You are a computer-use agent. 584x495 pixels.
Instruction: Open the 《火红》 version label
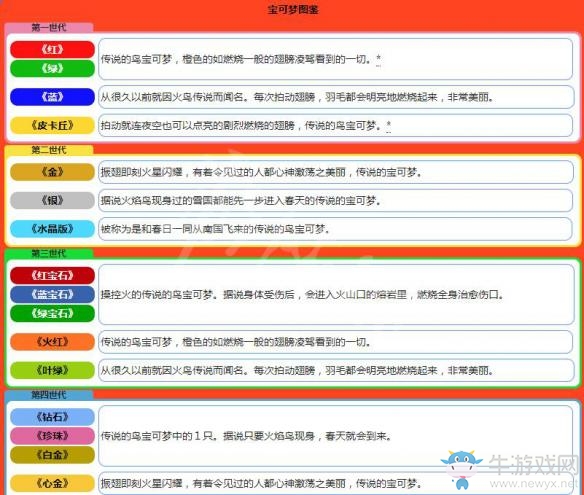coord(53,342)
